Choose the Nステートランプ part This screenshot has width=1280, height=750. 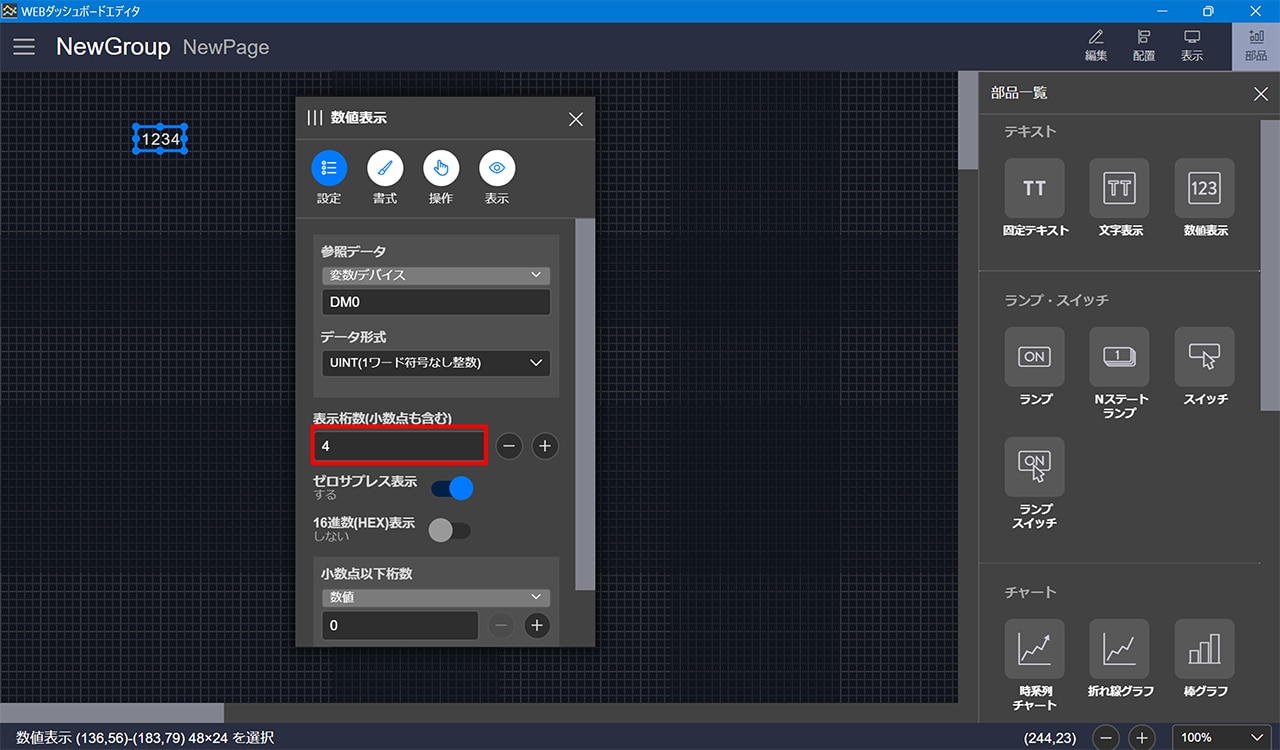point(1119,357)
